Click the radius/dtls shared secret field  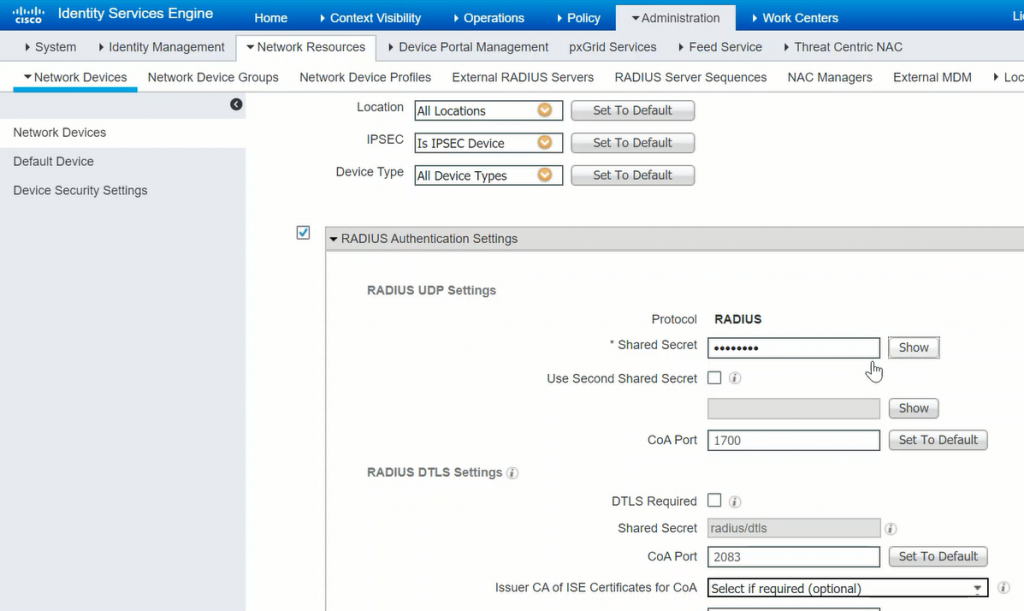[793, 528]
